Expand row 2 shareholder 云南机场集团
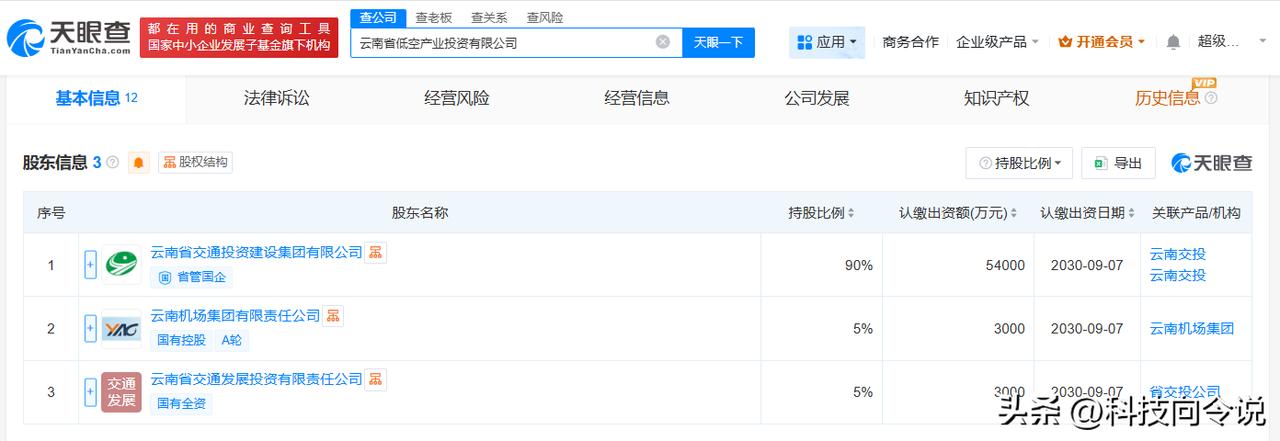1280x441 pixels. pos(90,329)
